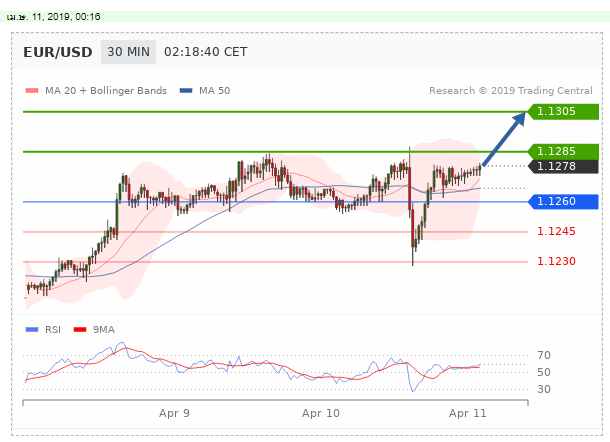Click the RSI legend color swatch

point(32,330)
